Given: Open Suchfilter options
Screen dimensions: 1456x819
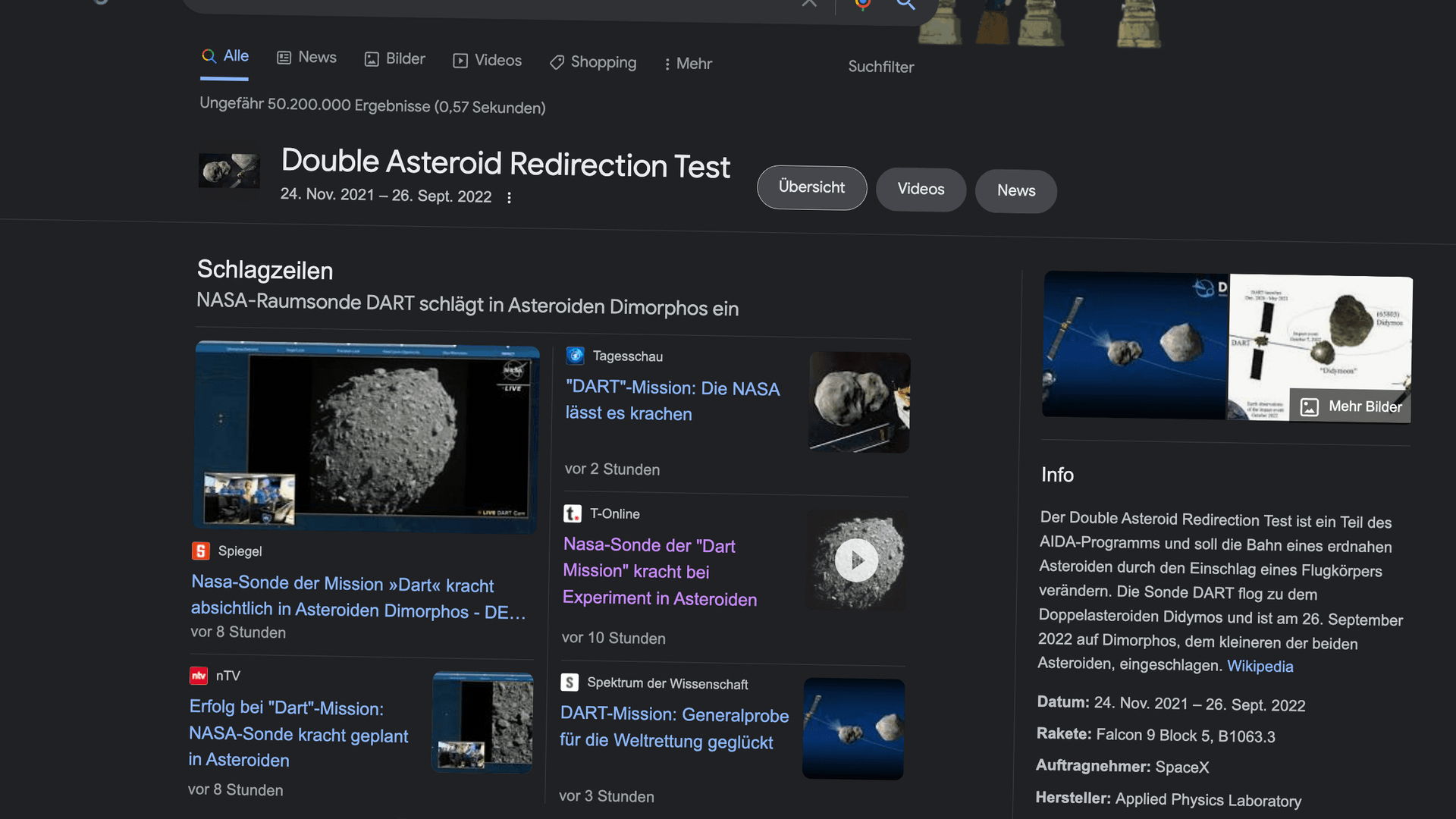Looking at the screenshot, I should 880,67.
